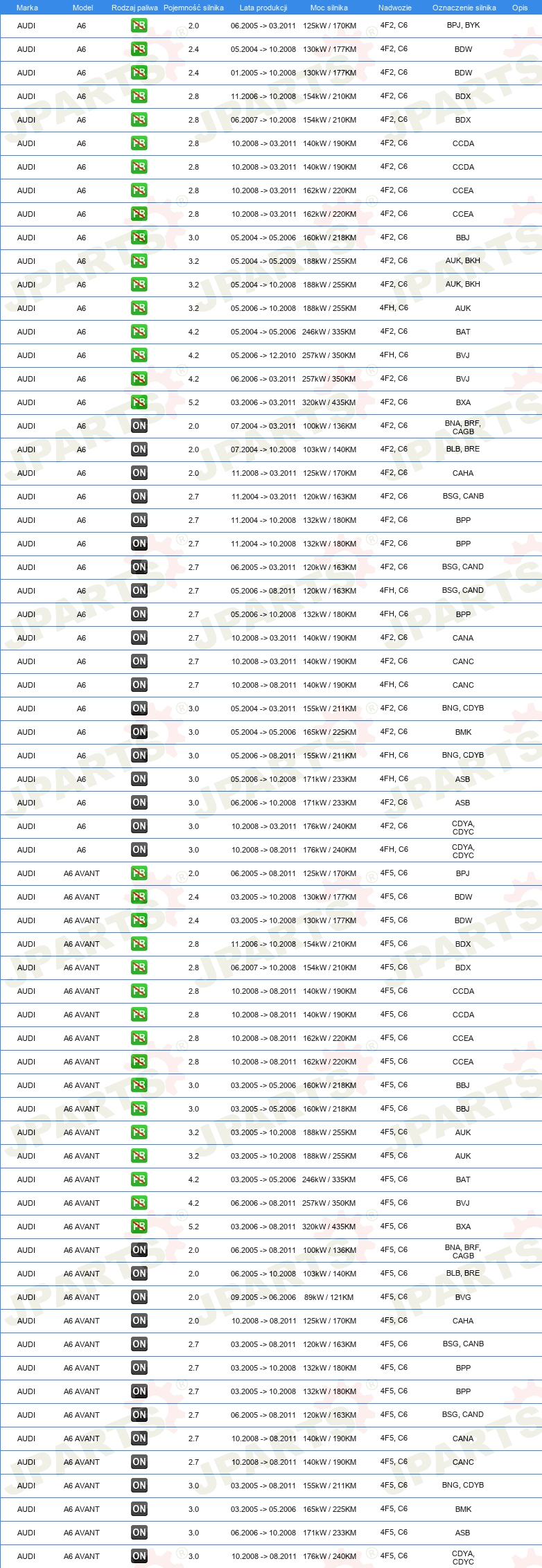The width and height of the screenshot is (542, 1568).
Task: Select 4FH, C6 body cell in A6 CDYA, CDYC row
Action: pos(394,849)
